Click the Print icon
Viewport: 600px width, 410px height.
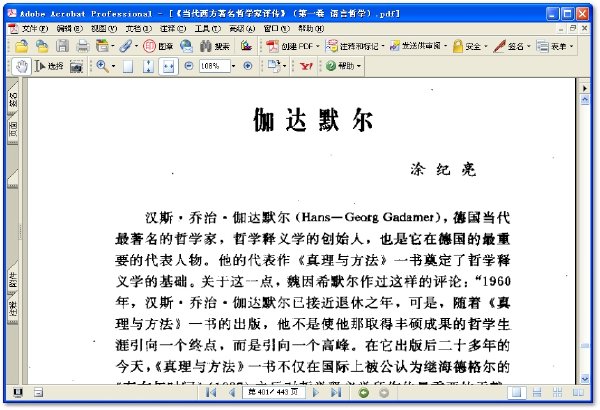pyautogui.click(x=82, y=46)
